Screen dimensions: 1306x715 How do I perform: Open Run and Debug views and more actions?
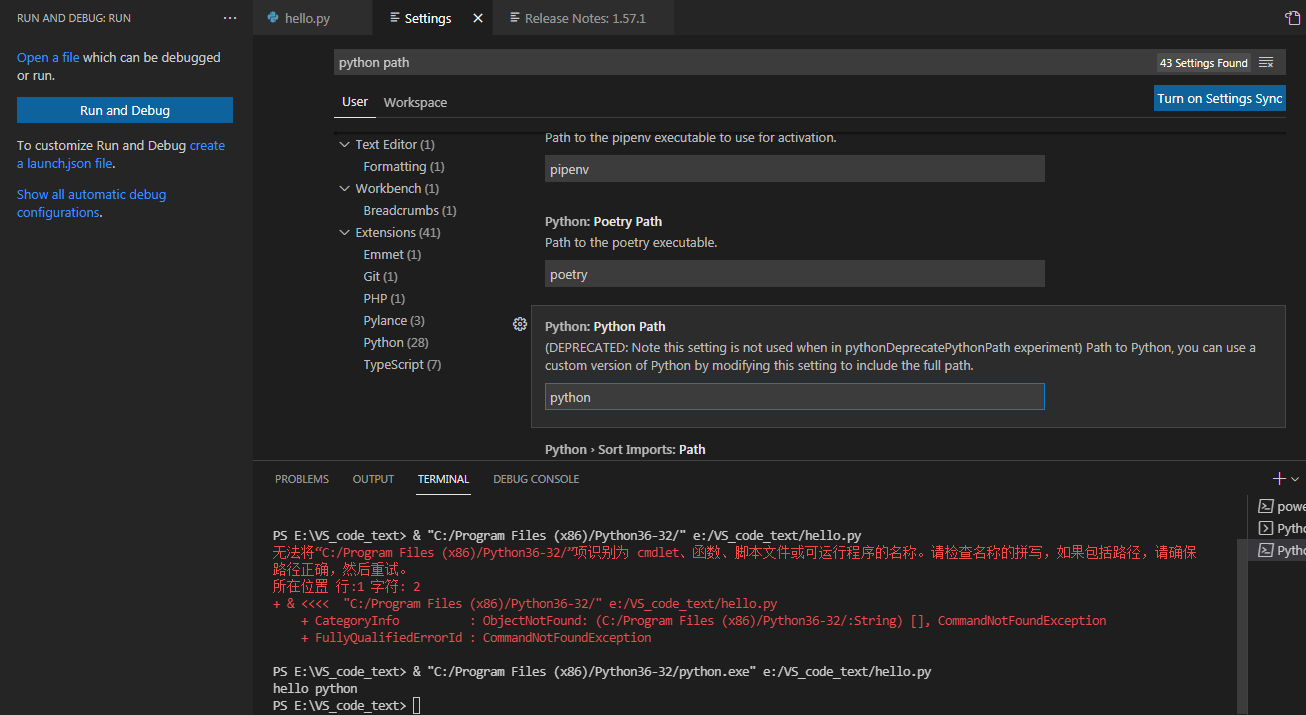[x=230, y=18]
